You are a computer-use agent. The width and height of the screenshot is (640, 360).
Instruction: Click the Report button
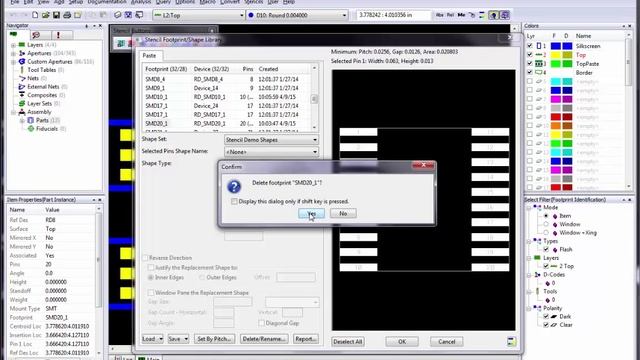306,339
